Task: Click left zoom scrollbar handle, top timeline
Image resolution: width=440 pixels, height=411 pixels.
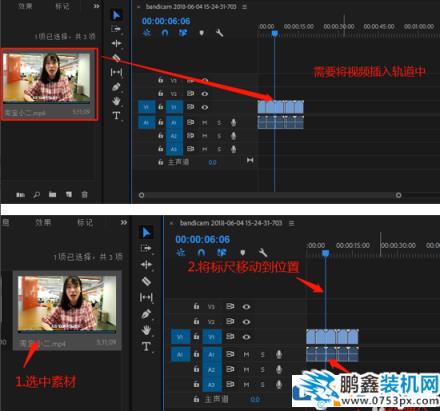Action: [x=141, y=195]
